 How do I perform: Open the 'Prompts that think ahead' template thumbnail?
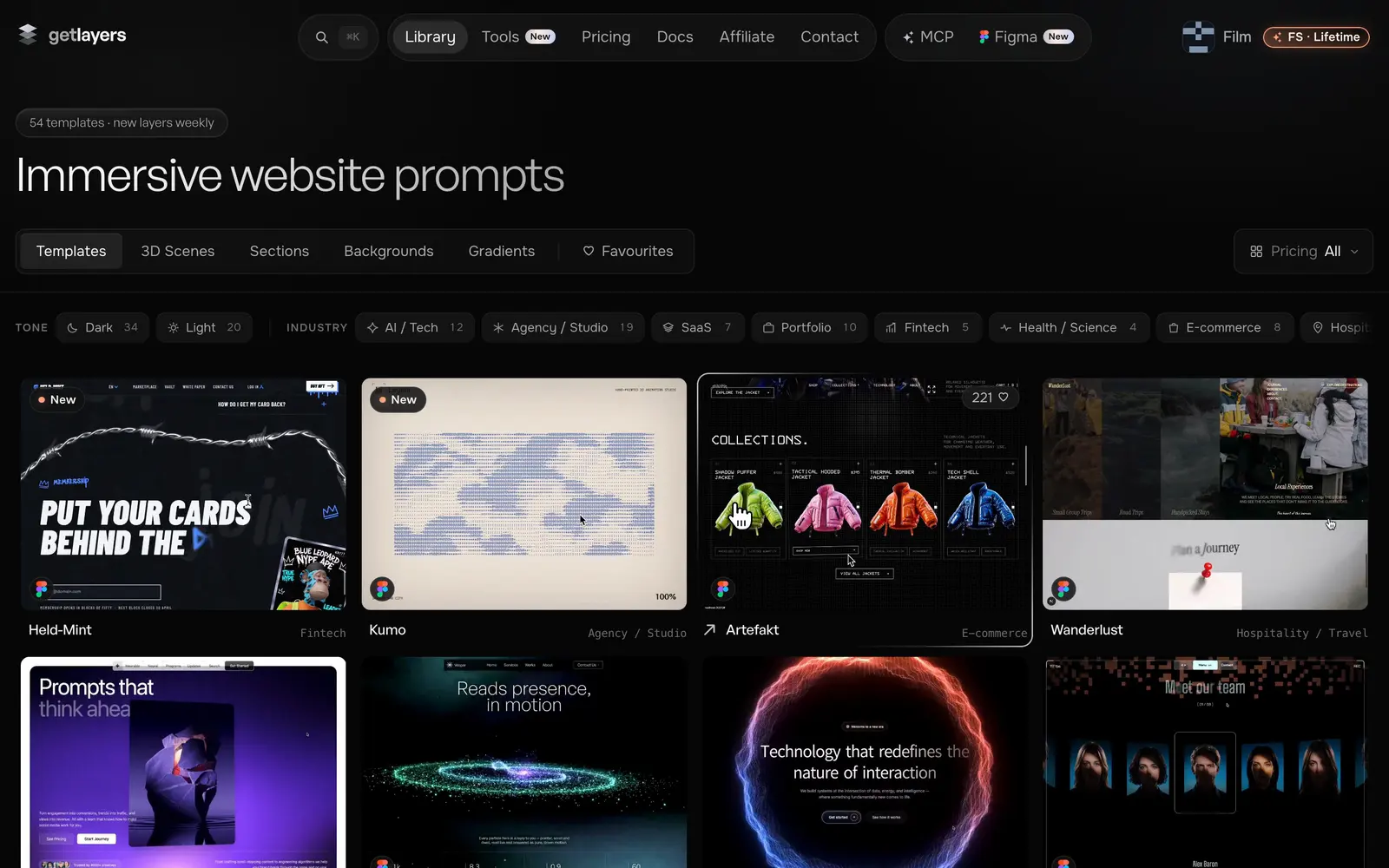point(183,763)
